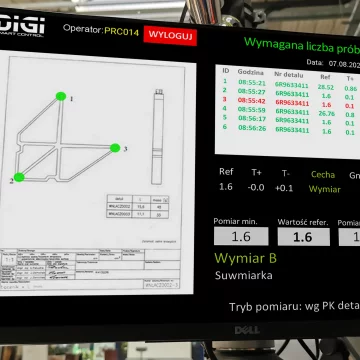The width and height of the screenshot is (360, 360).
Task: Select measurement row ID 4 at 08:55:59
Action: pos(290,111)
